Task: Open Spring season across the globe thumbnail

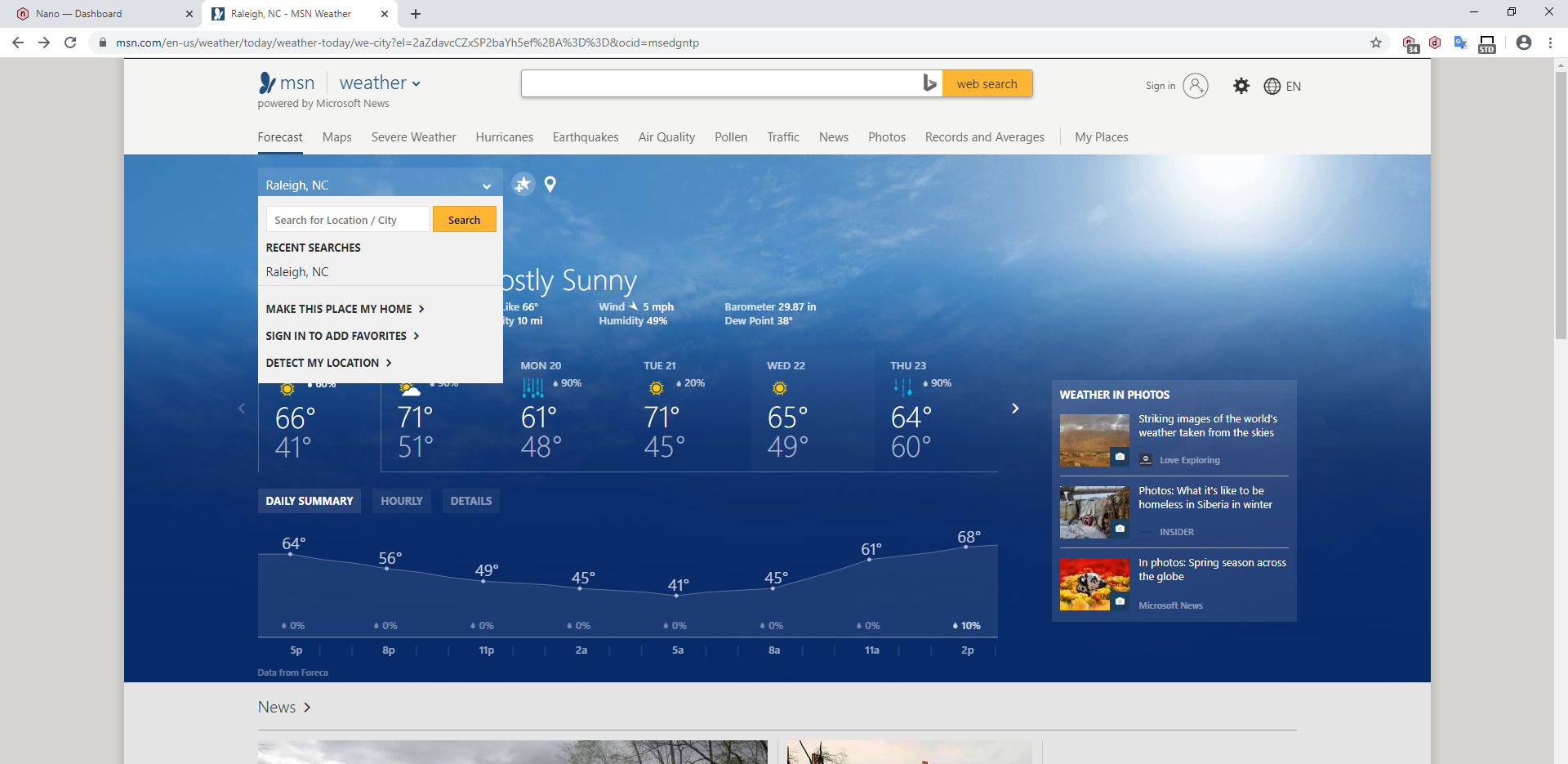Action: coord(1094,584)
